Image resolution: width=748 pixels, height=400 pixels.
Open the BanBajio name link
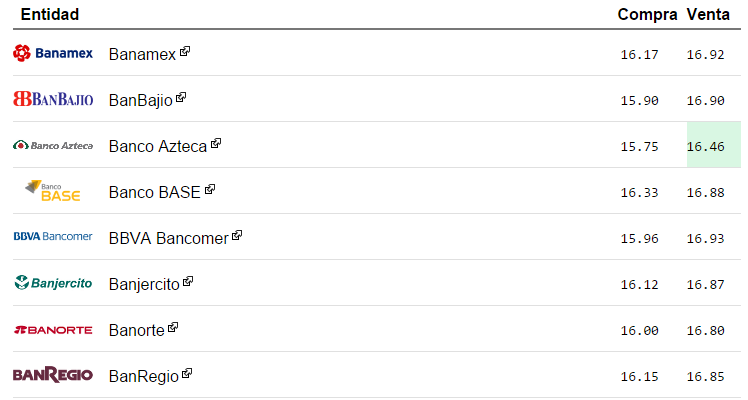click(140, 100)
